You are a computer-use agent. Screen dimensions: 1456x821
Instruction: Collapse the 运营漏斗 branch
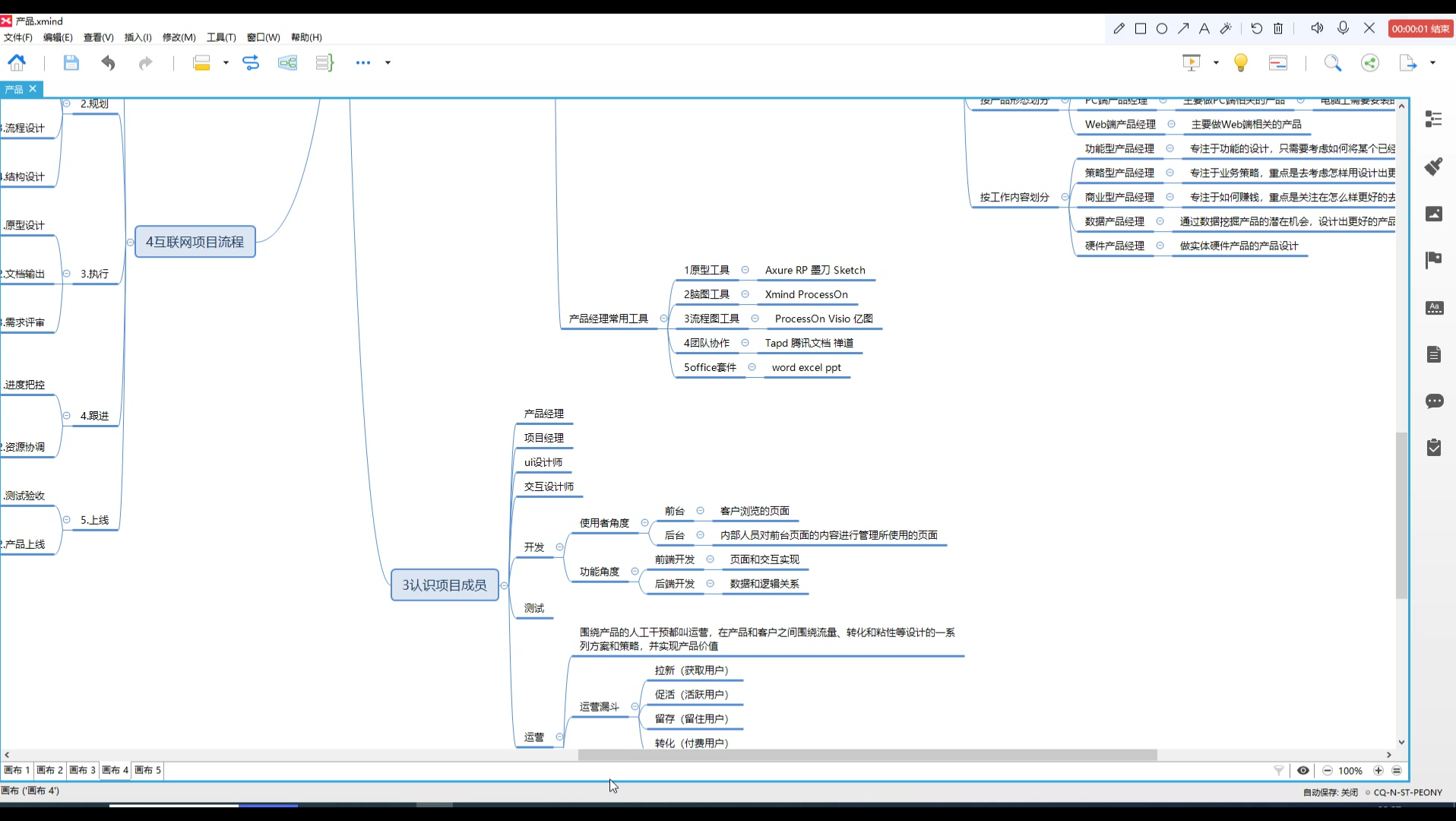(635, 707)
